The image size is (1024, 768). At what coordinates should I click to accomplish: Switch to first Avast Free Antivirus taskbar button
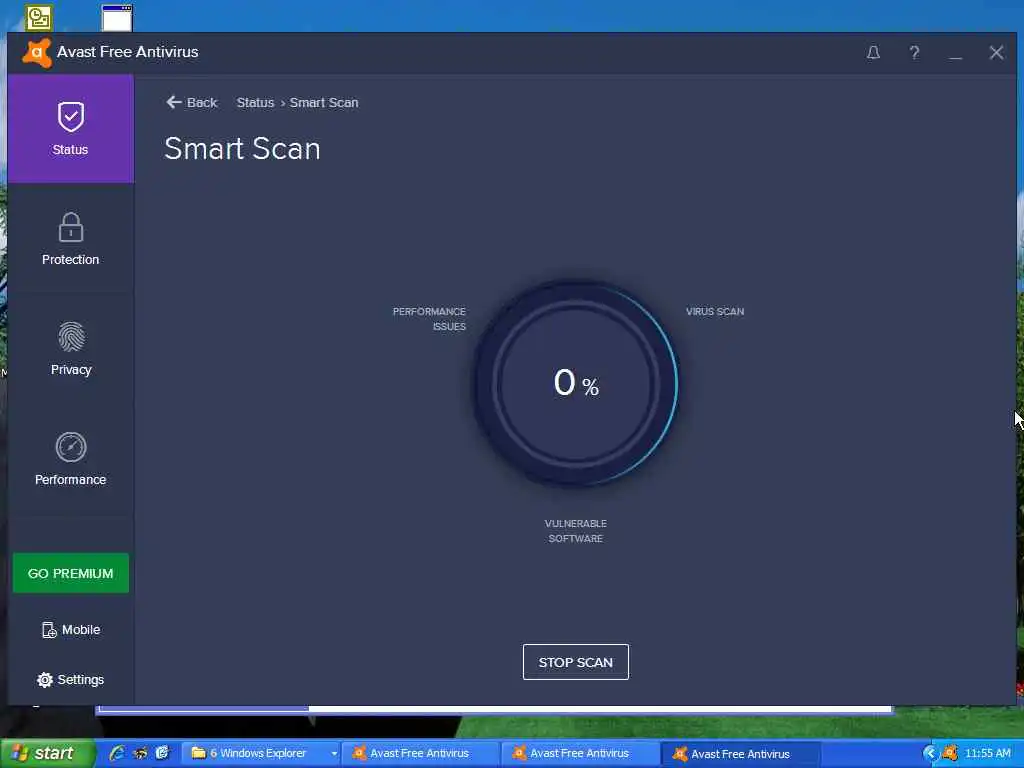(x=420, y=753)
